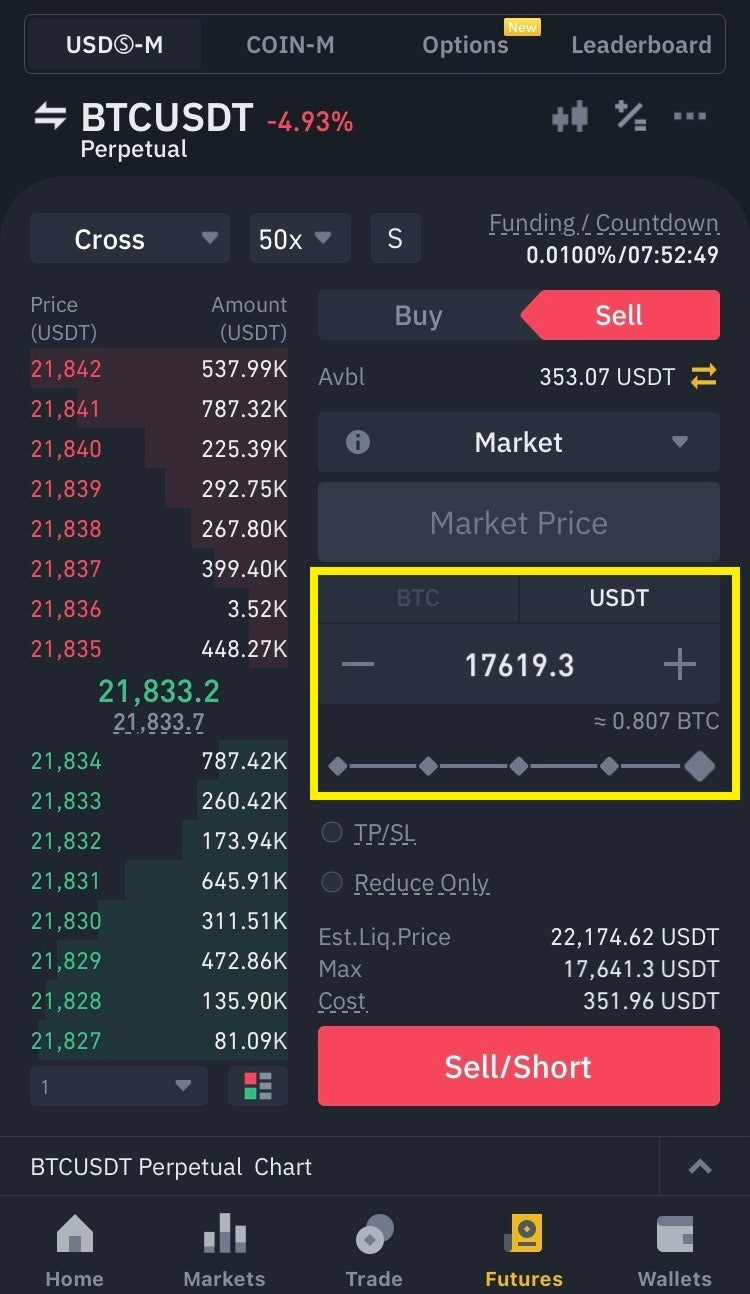750x1294 pixels.
Task: Go to the Wallets section
Action: coord(674,1251)
